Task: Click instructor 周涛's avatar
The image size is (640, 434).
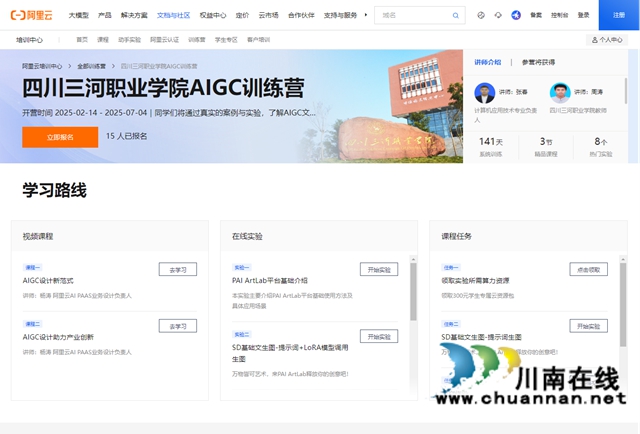Action: point(560,93)
